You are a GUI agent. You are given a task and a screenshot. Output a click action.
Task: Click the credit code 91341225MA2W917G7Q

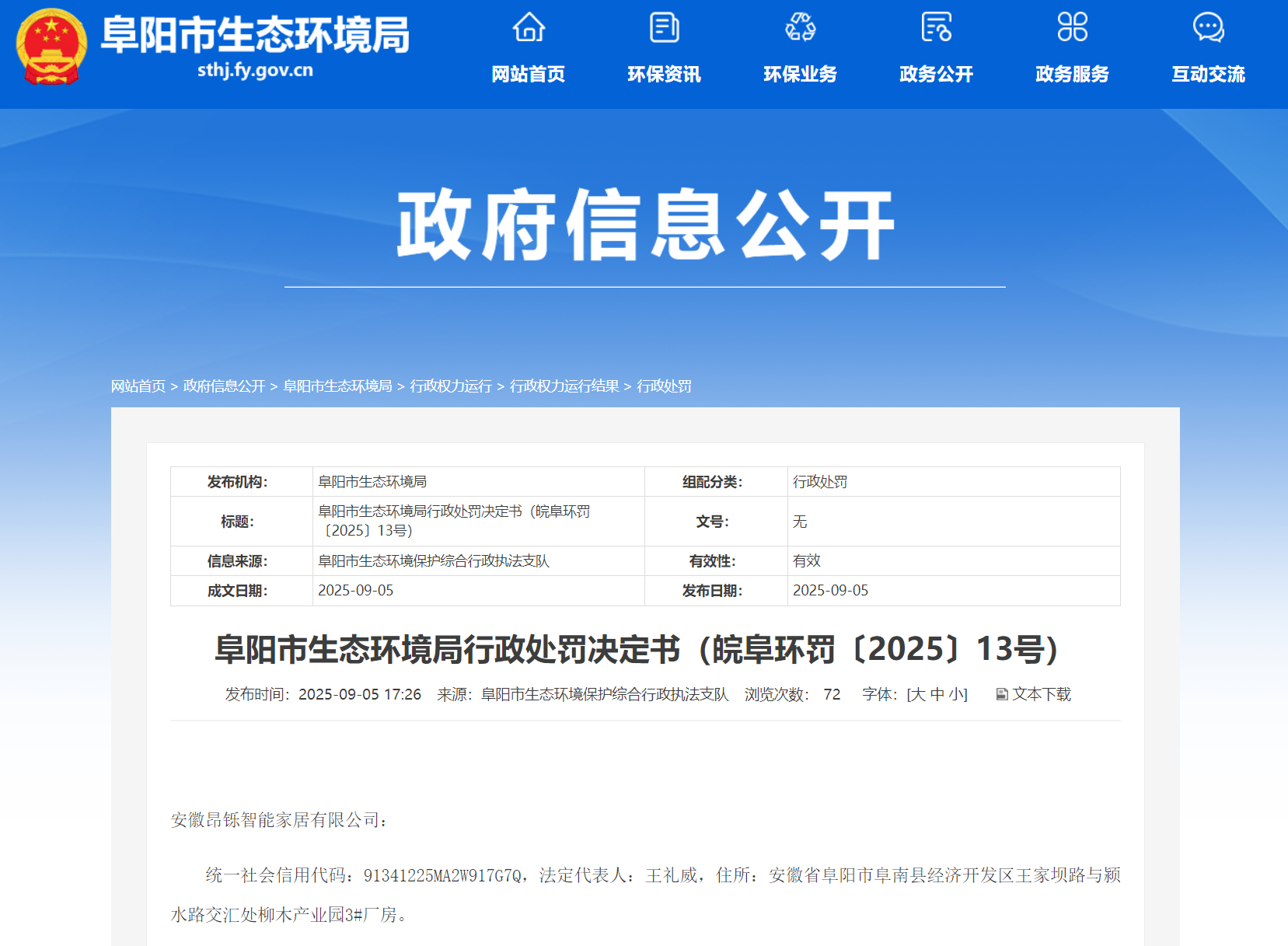pos(442,876)
